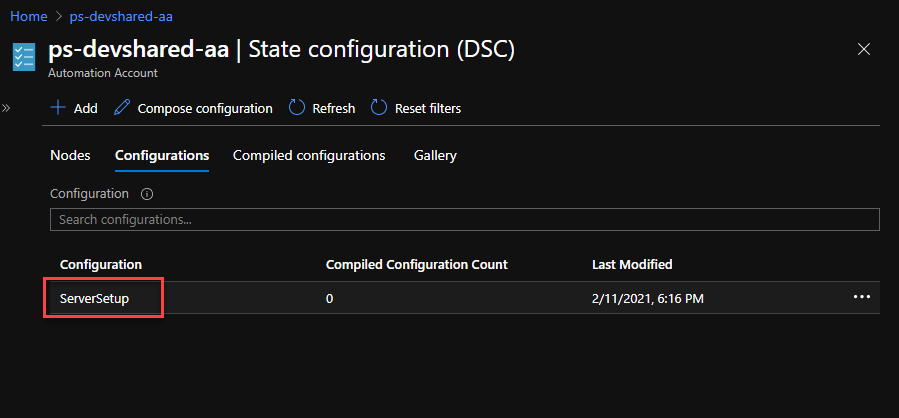Open the Compiled configurations tab
This screenshot has width=899, height=418.
[309, 155]
